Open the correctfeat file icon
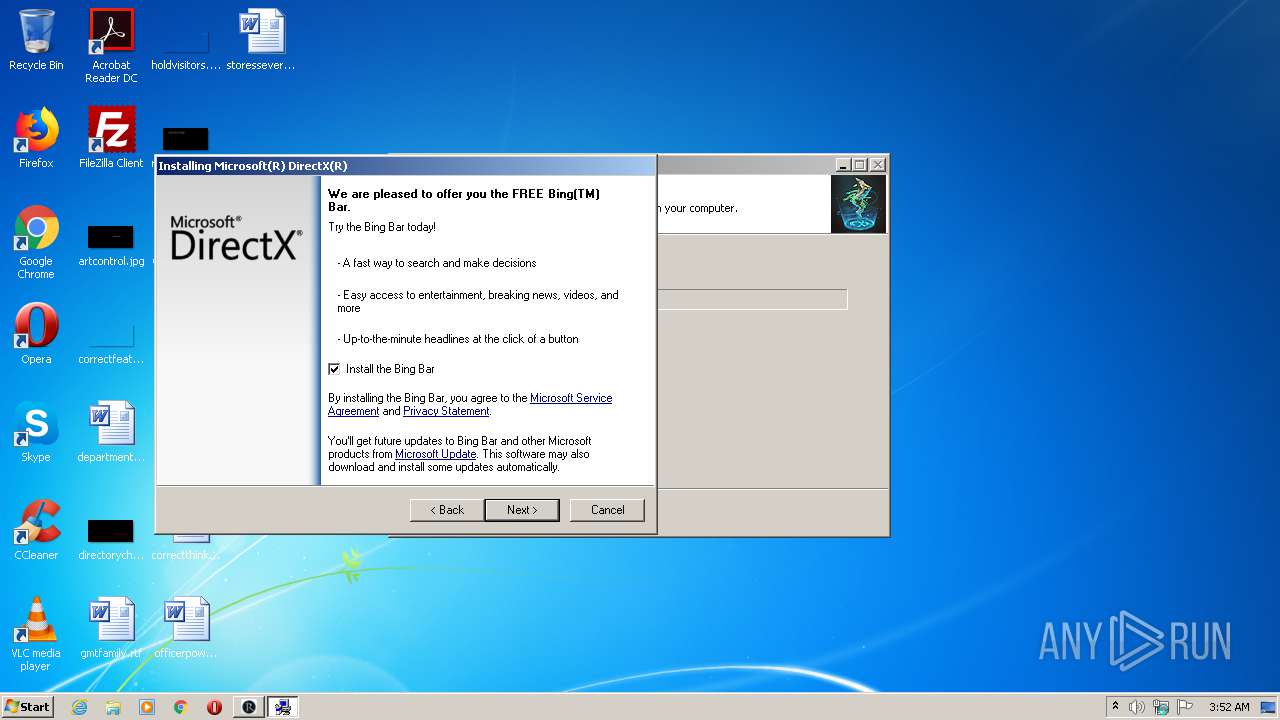 point(111,340)
